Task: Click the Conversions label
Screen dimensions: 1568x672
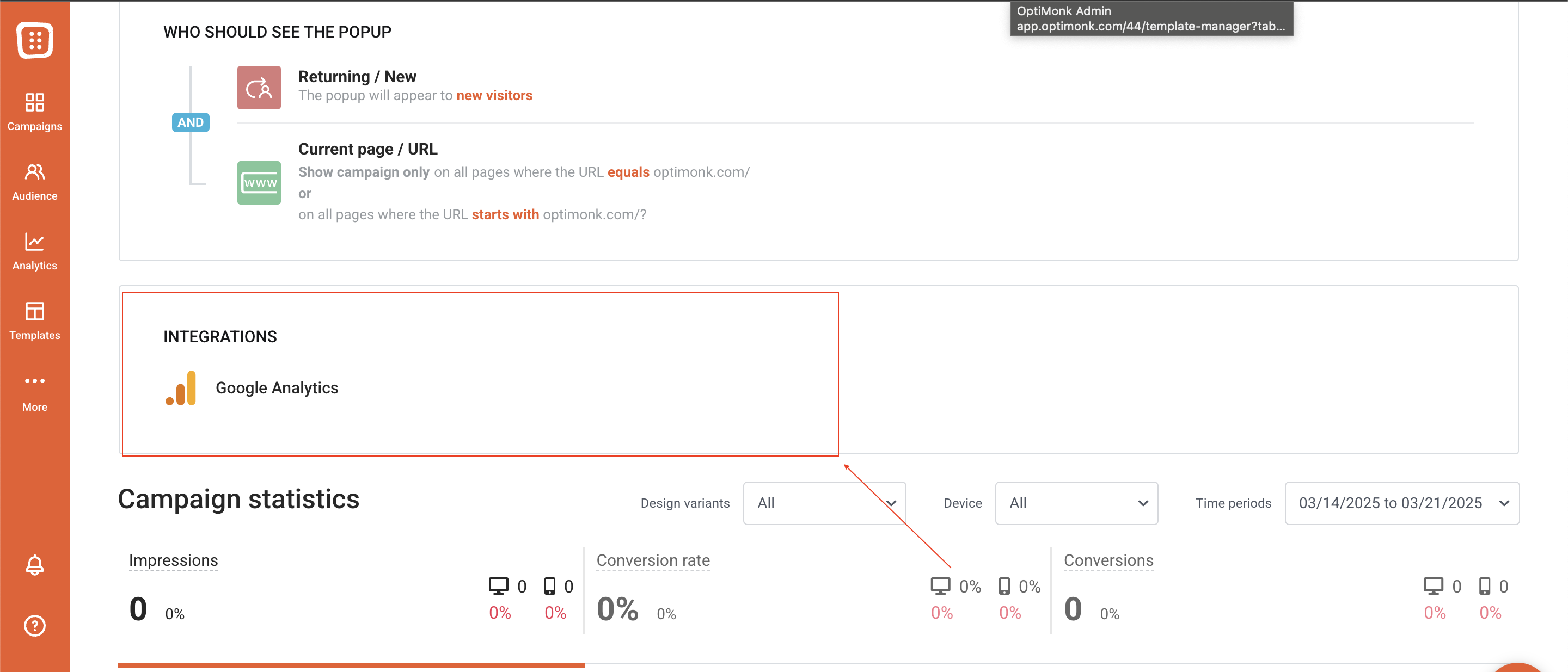Action: point(1108,560)
